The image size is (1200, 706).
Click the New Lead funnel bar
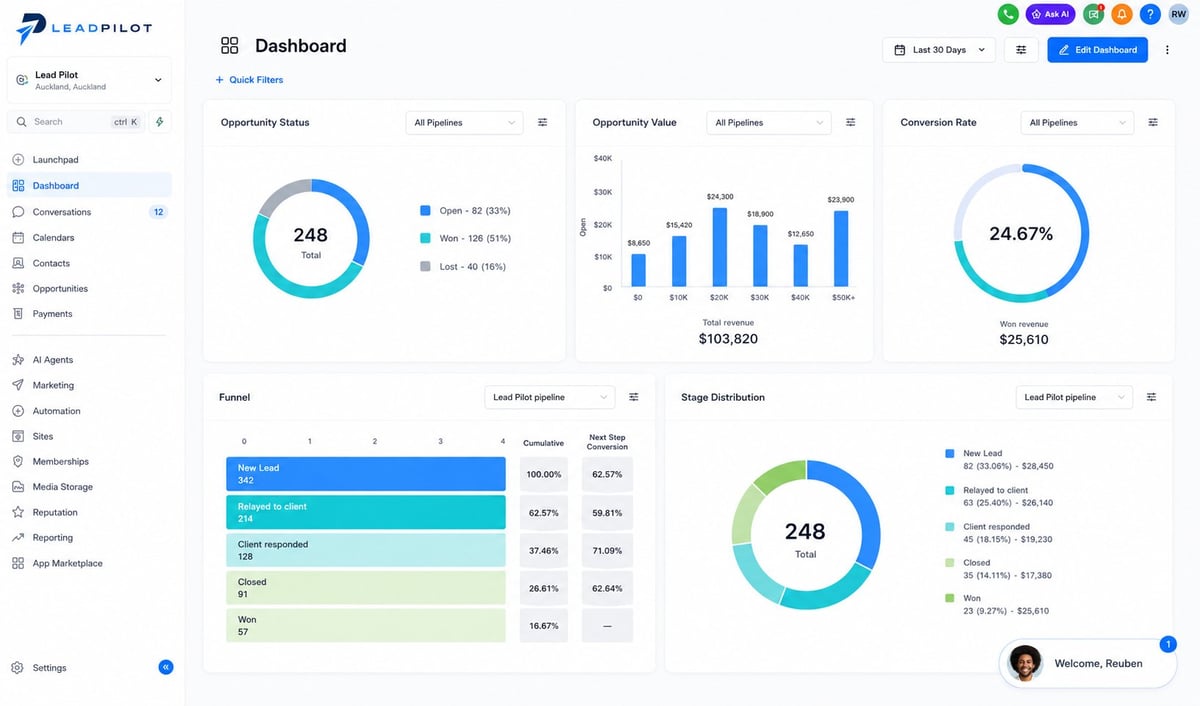[366, 474]
